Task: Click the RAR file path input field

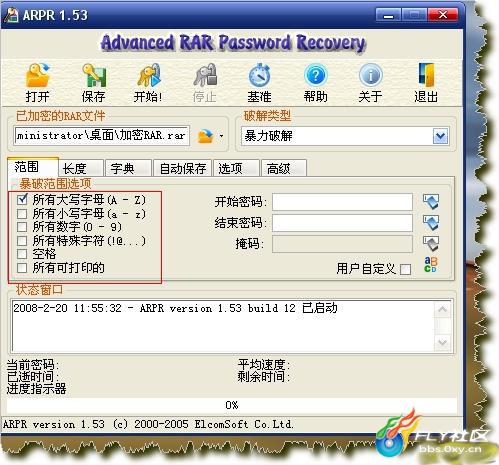Action: click(102, 136)
